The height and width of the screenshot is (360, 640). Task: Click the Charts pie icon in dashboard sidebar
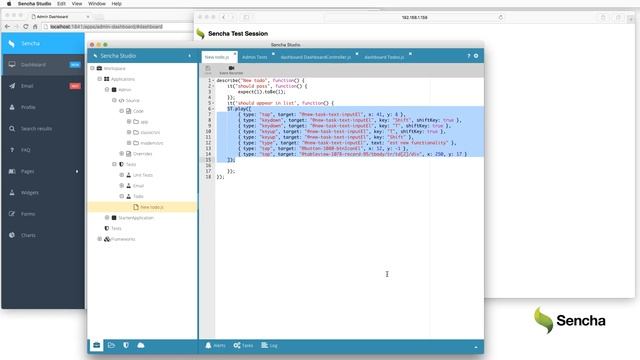[12, 235]
